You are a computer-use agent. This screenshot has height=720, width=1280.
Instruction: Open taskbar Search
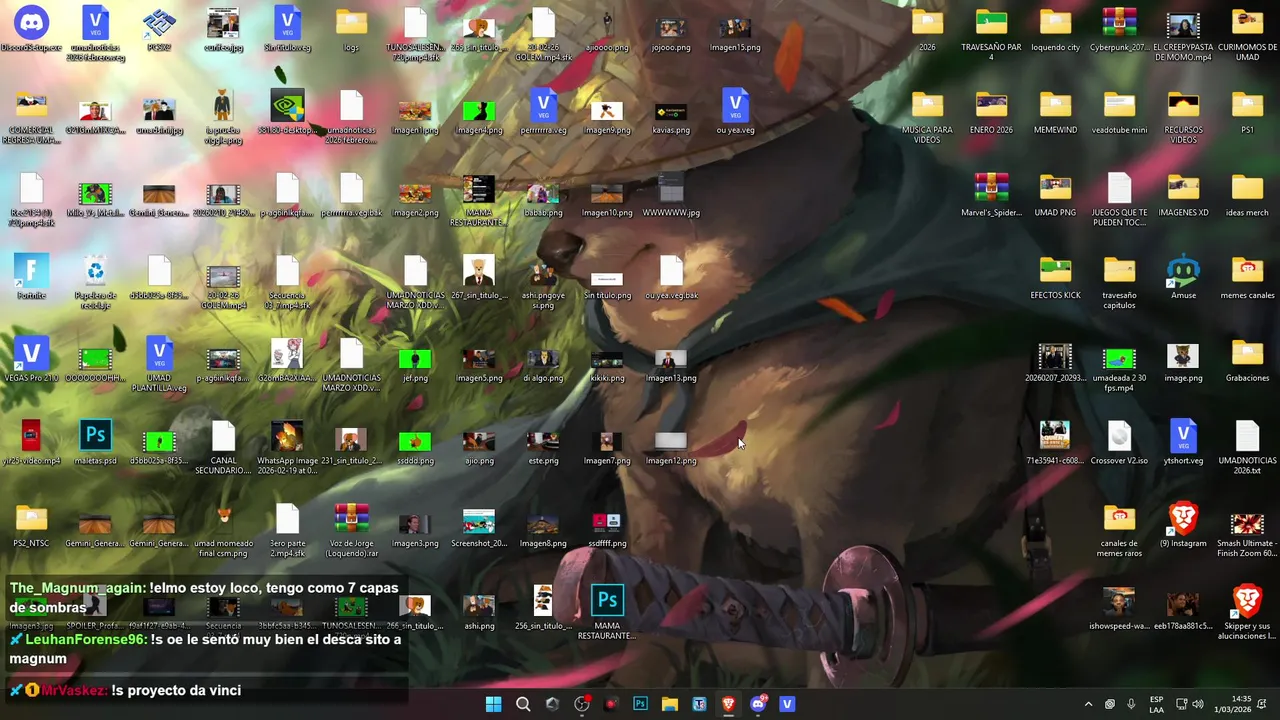pos(523,704)
